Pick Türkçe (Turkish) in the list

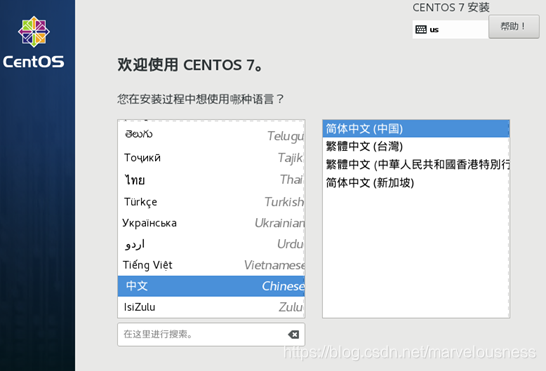(x=211, y=202)
